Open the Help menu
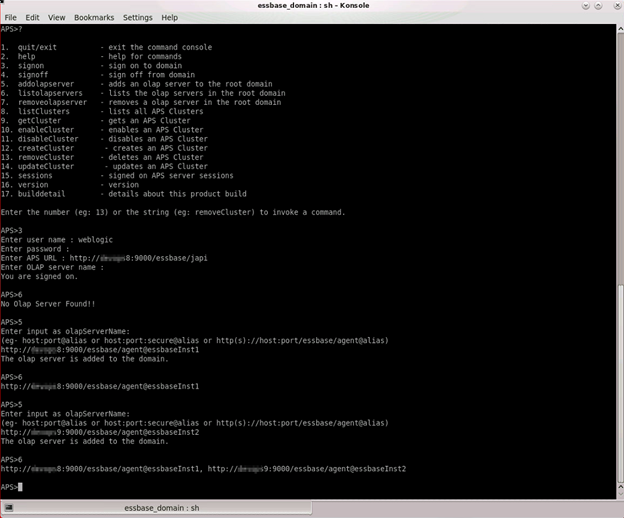The image size is (624, 518). pyautogui.click(x=169, y=18)
